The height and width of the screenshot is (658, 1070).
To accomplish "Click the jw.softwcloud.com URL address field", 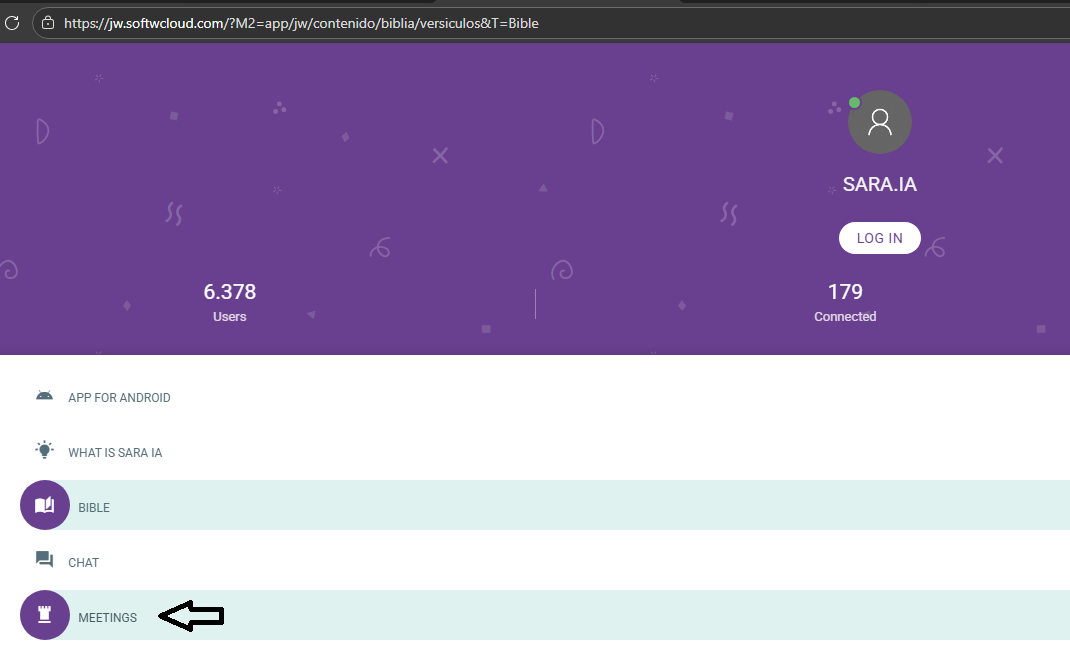I will click(x=300, y=23).
